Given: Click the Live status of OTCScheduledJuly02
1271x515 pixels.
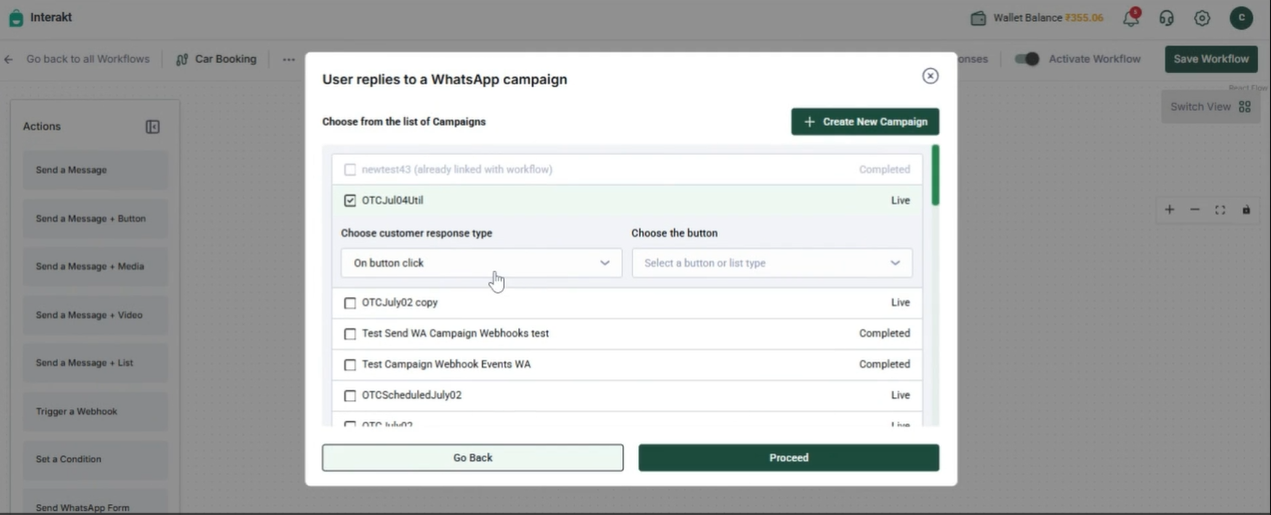Looking at the screenshot, I should click(x=900, y=396).
